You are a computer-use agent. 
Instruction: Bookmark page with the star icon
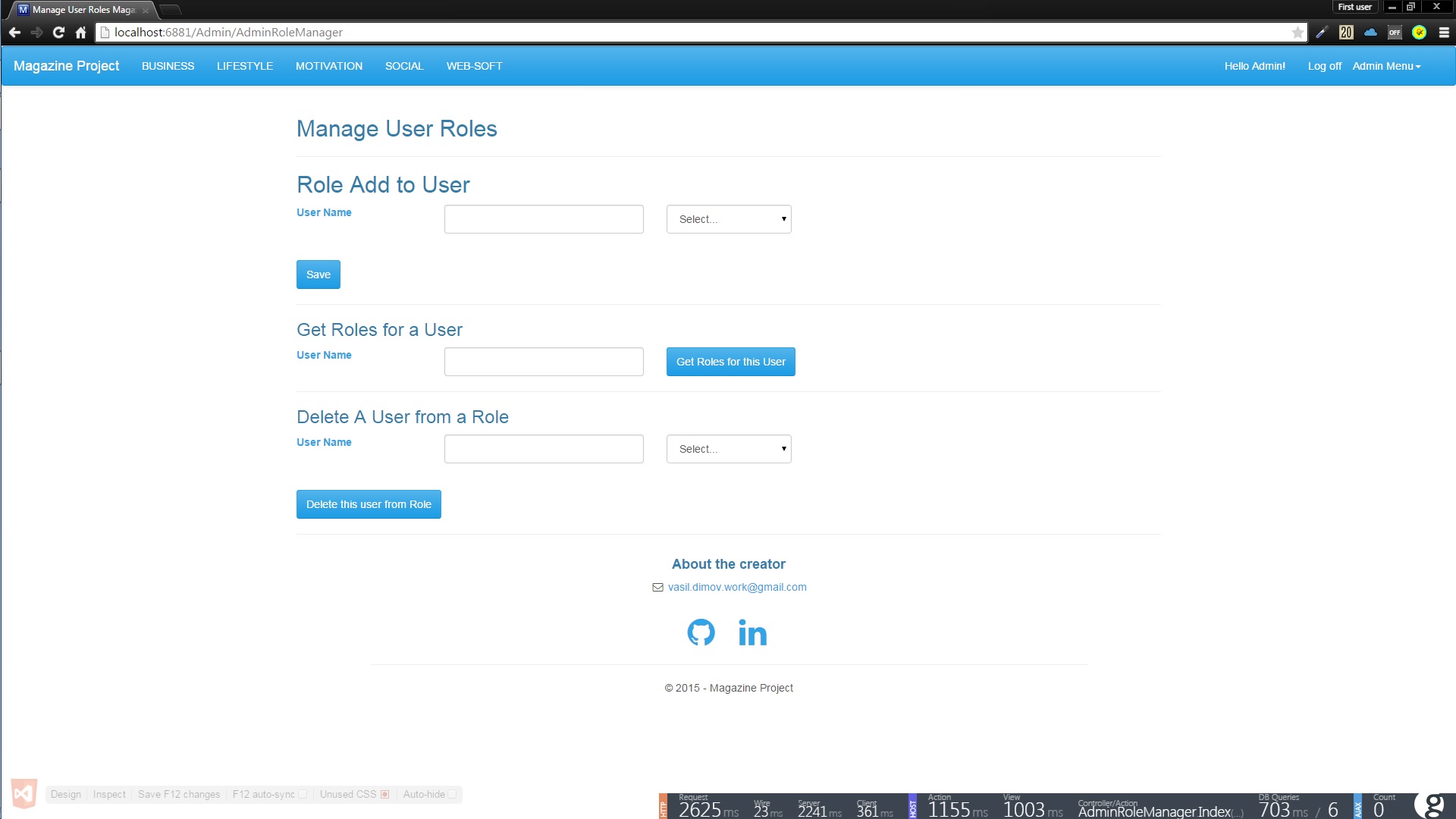(x=1298, y=32)
